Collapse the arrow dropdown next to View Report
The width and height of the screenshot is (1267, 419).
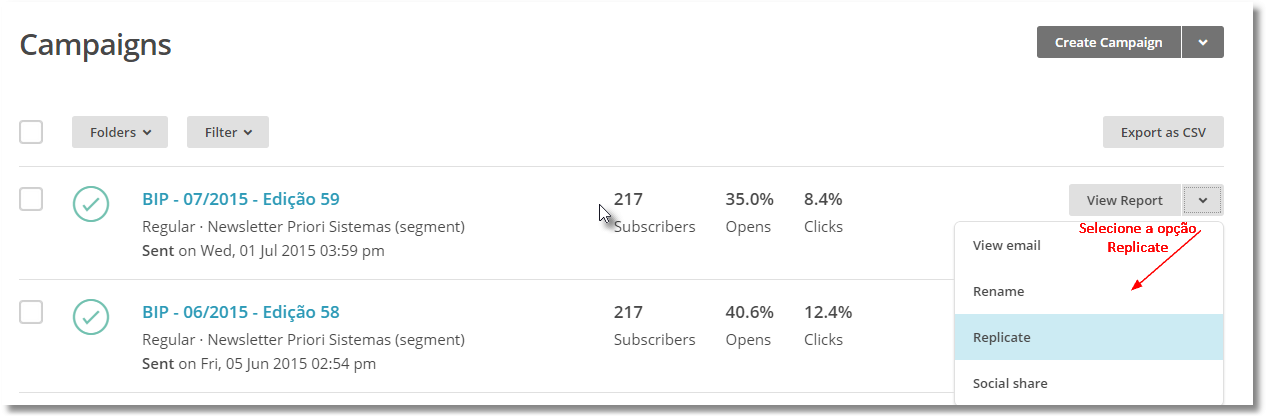tap(1203, 200)
